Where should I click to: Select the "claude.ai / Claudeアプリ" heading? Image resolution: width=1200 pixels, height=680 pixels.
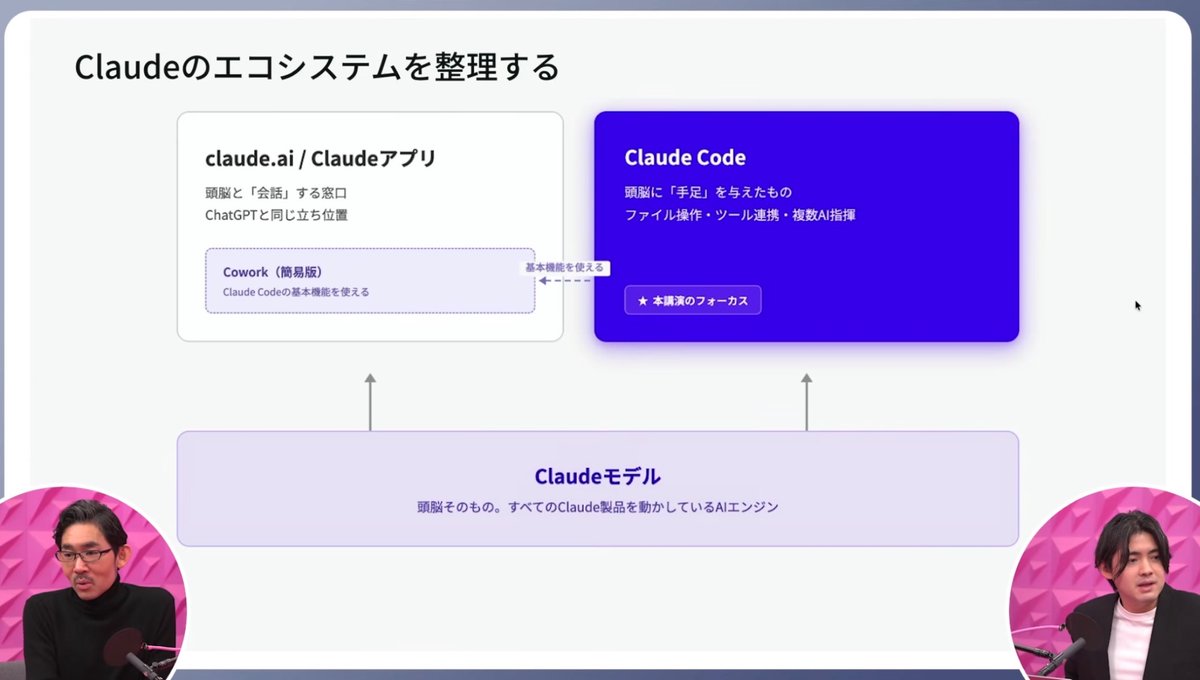pyautogui.click(x=320, y=158)
